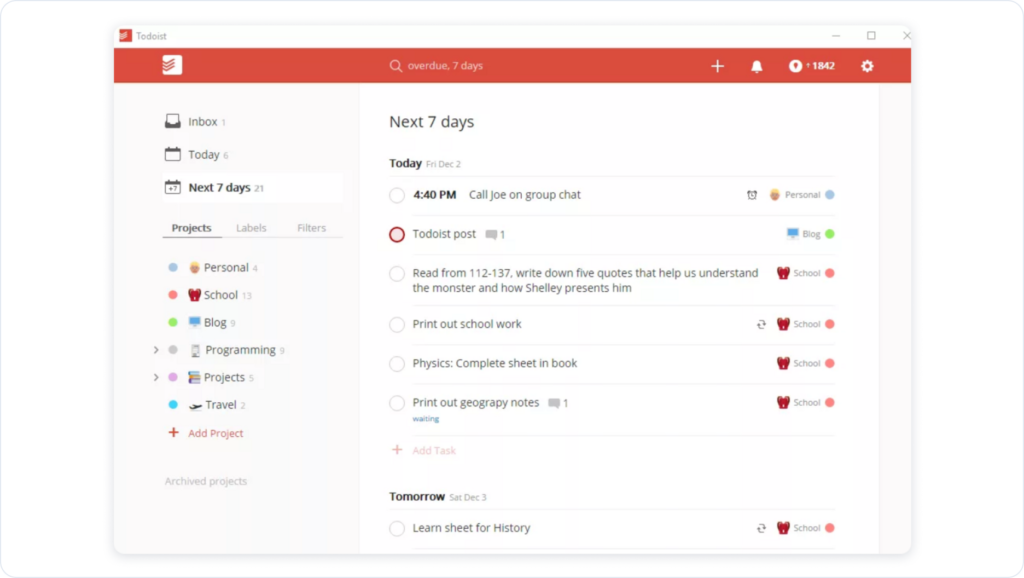The height and width of the screenshot is (578, 1024).
Task: Click Personal project emoji icon in sidebar
Action: pos(194,268)
